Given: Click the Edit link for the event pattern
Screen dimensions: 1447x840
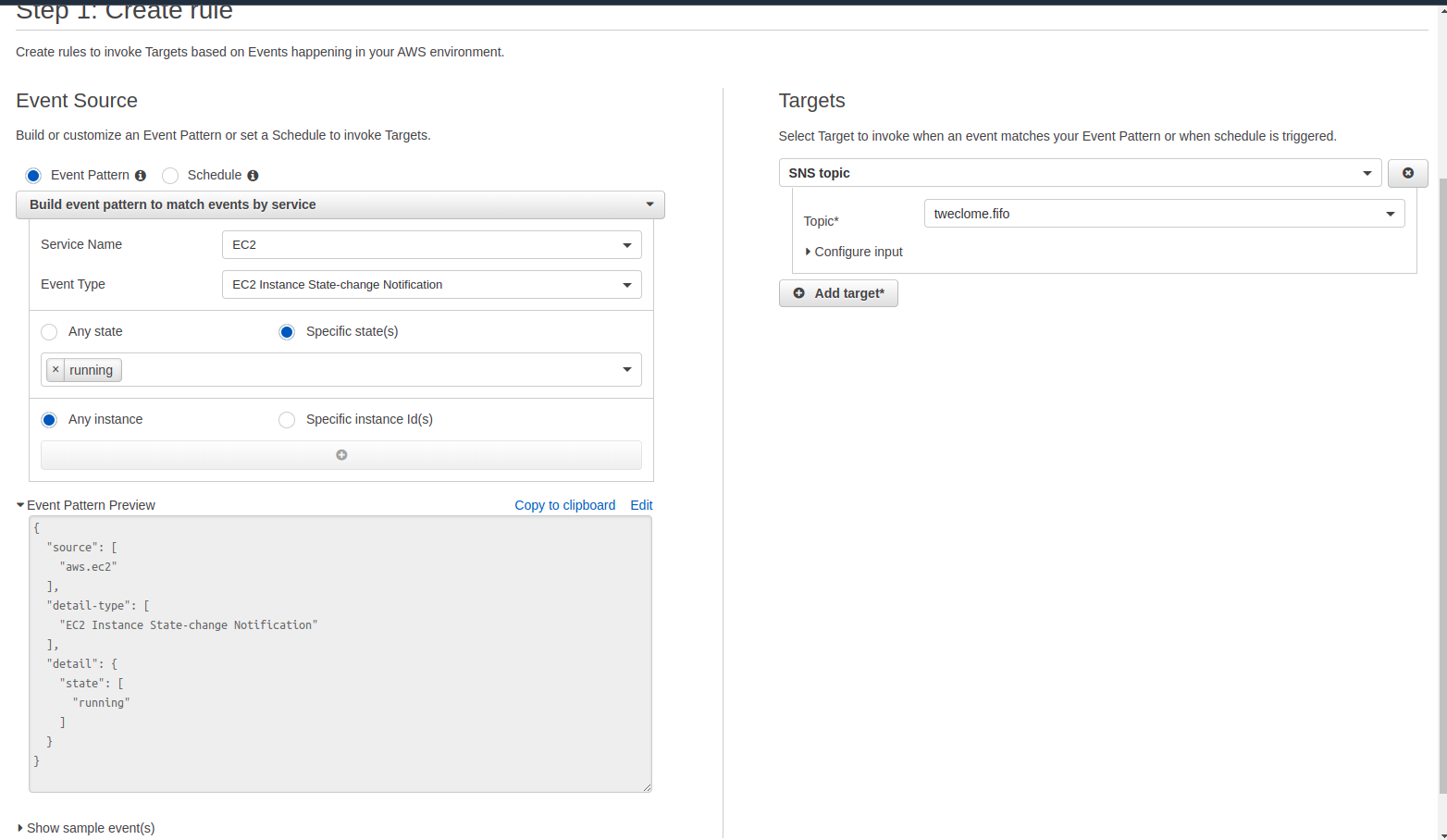Looking at the screenshot, I should (x=641, y=504).
